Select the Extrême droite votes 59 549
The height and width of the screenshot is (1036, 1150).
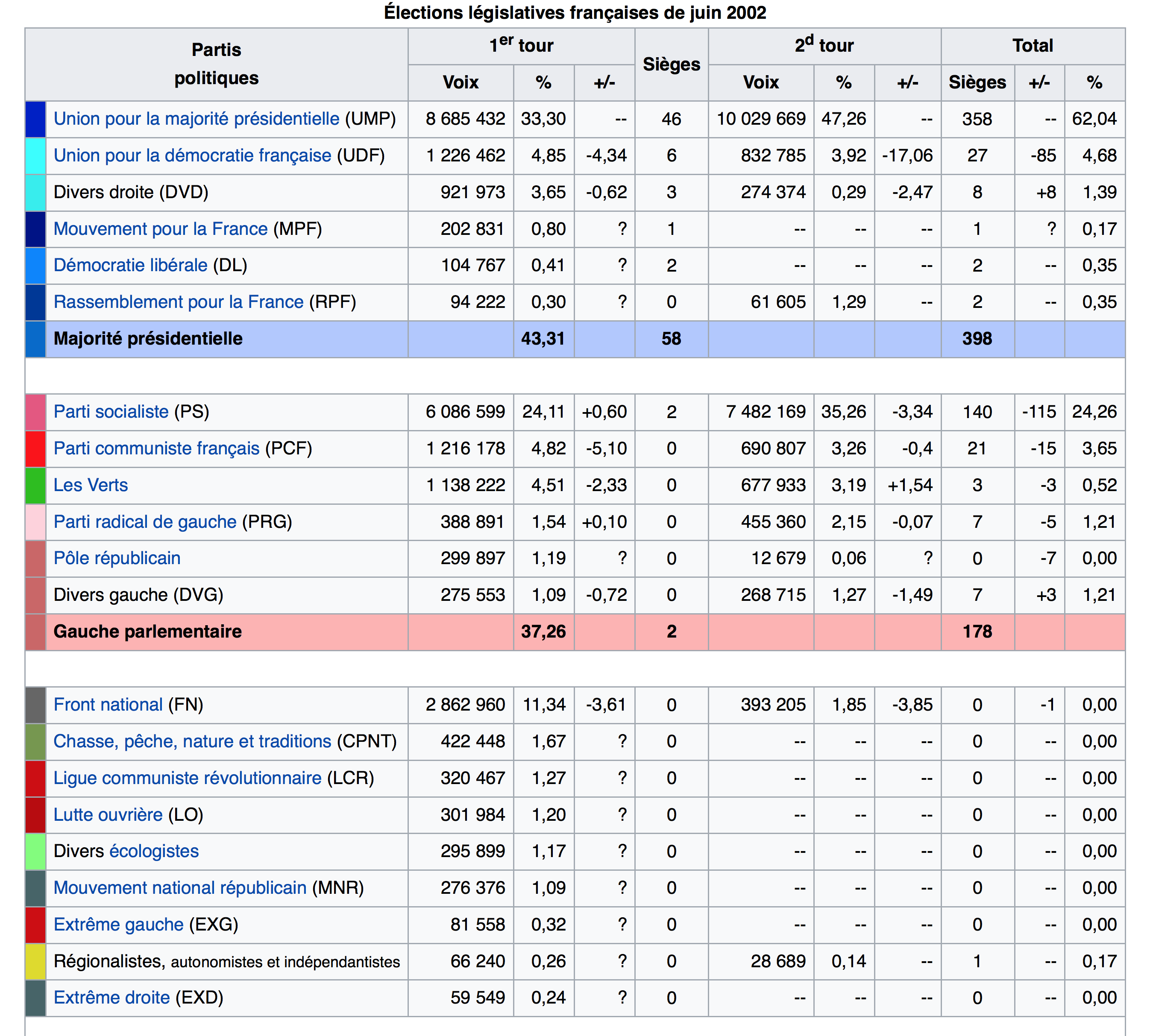coord(478,998)
